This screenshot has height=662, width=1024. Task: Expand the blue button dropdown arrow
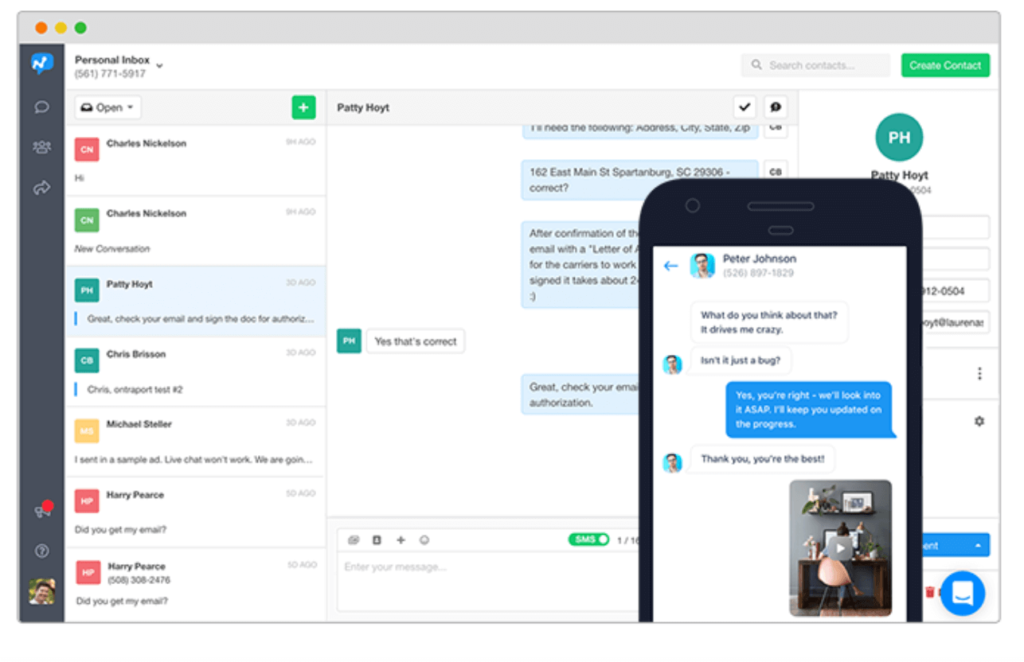[x=976, y=545]
